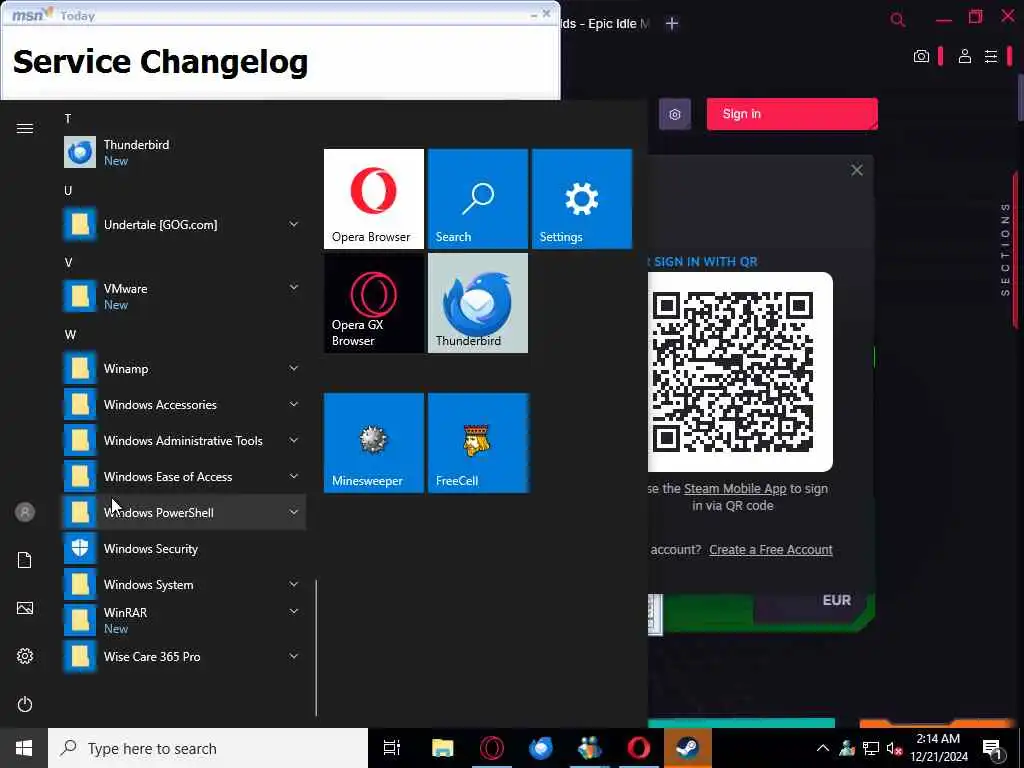Start the Minesweeper tile
The height and width of the screenshot is (768, 1024).
374,443
